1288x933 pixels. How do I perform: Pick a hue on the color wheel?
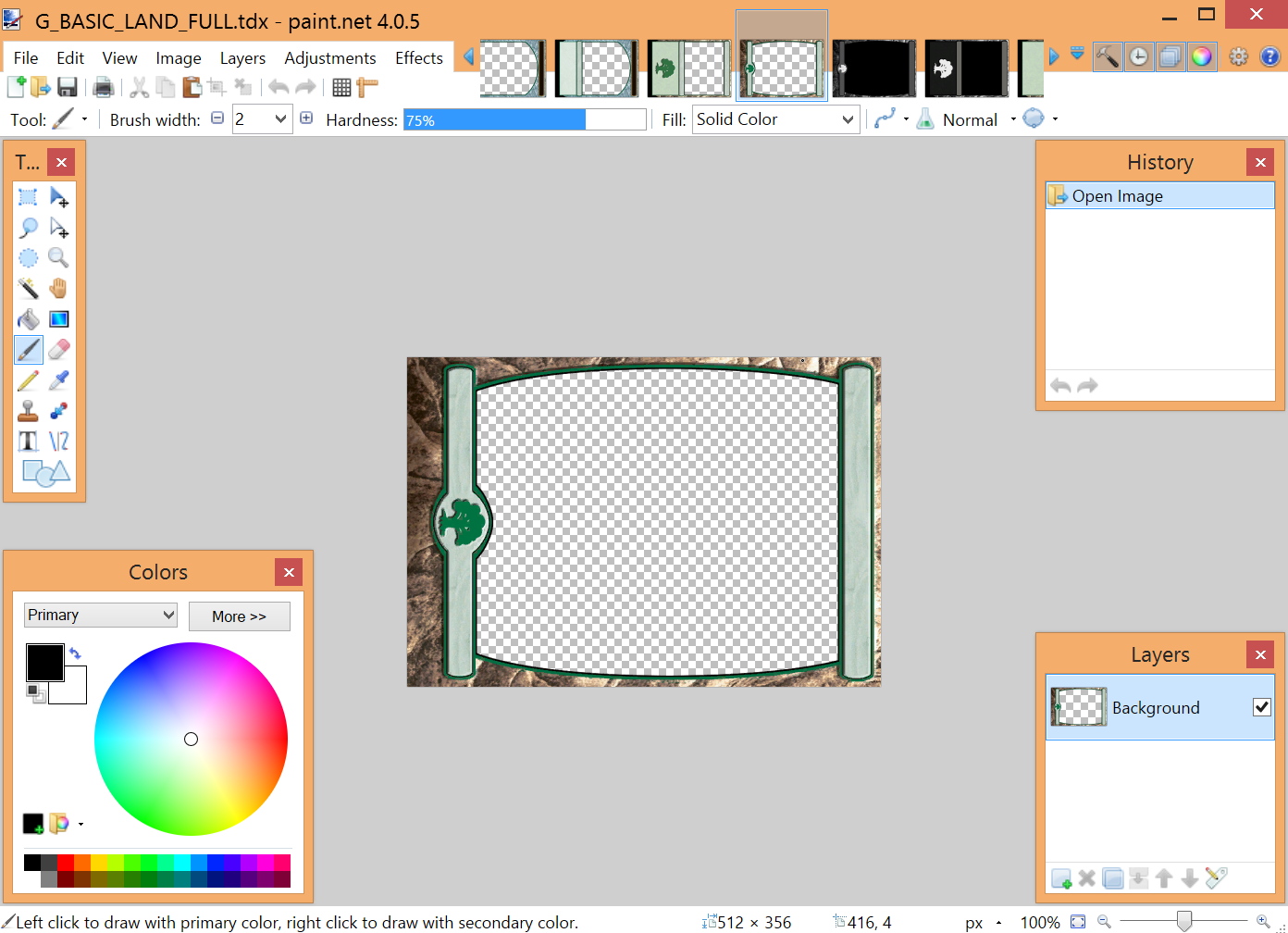[x=191, y=739]
